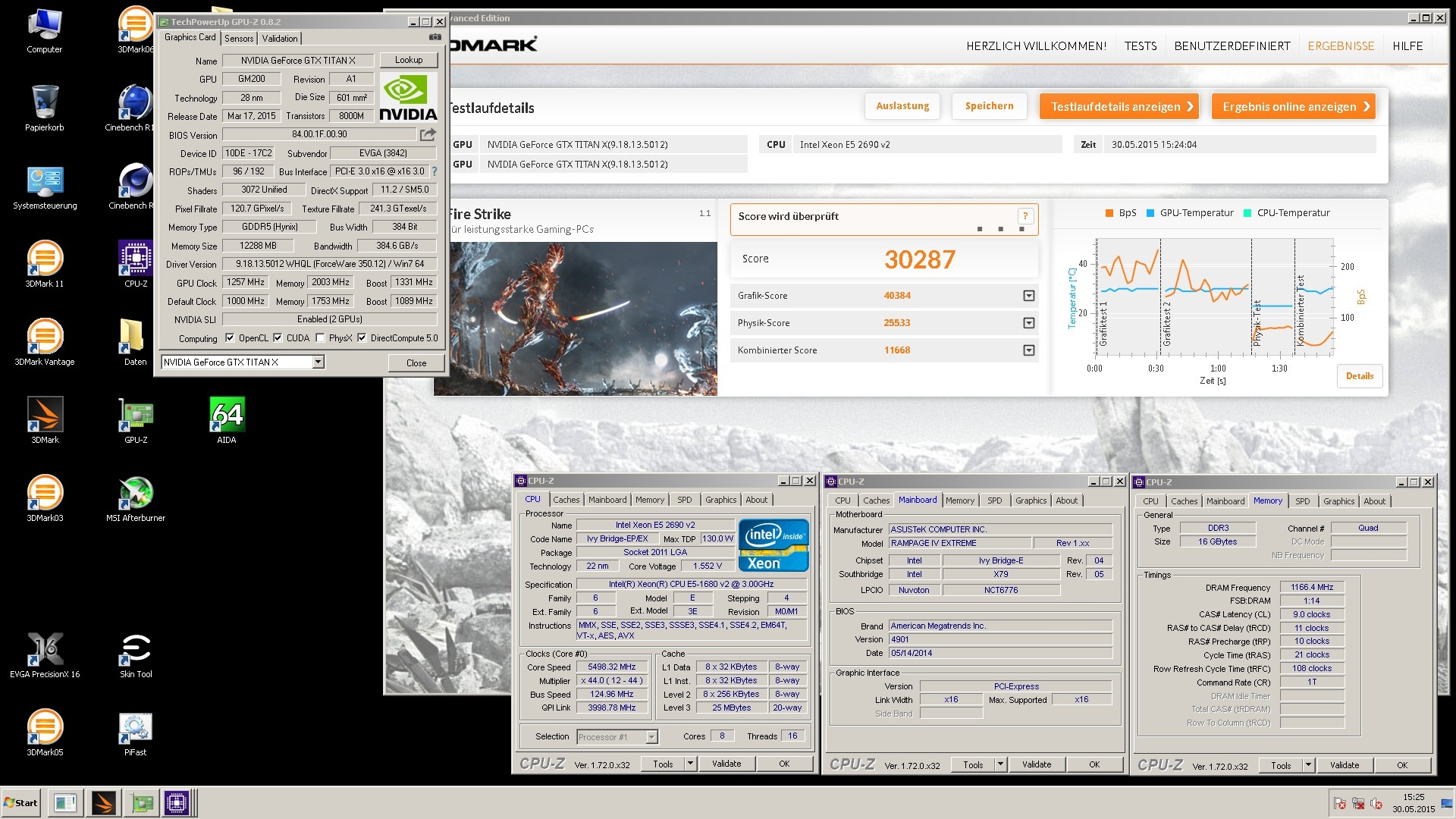Open the Systemsteuerung desktop icon
Screen dimensions: 1456x819
tap(45, 187)
